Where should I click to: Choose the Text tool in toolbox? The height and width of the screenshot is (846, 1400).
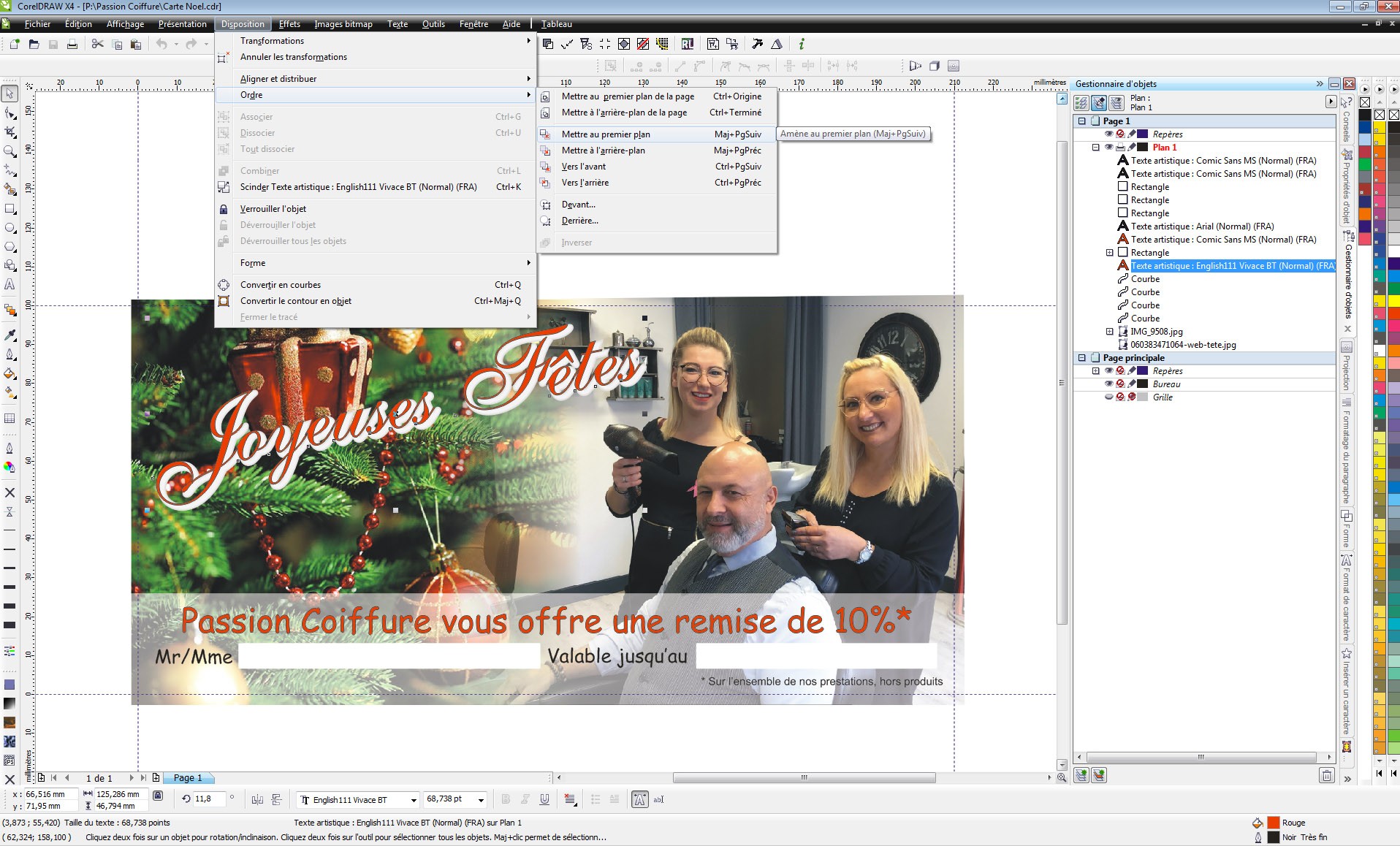[9, 284]
